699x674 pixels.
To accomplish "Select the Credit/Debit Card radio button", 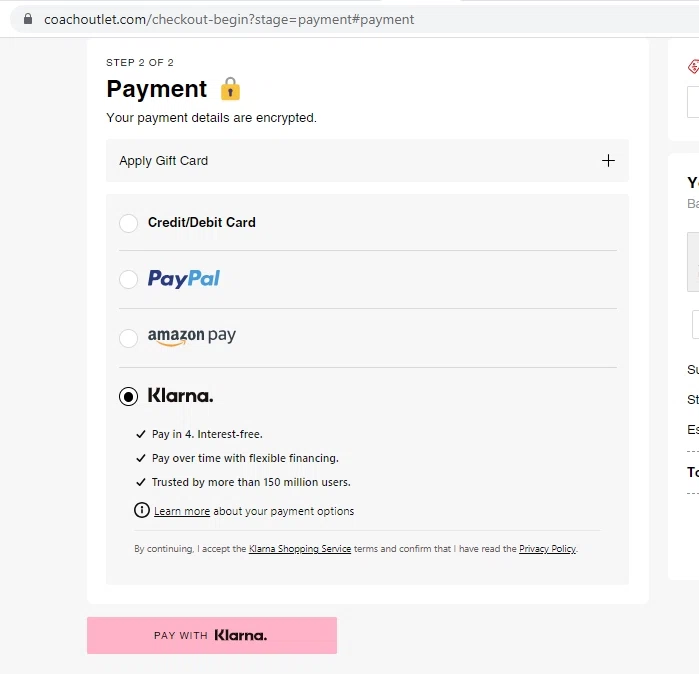I will [128, 223].
